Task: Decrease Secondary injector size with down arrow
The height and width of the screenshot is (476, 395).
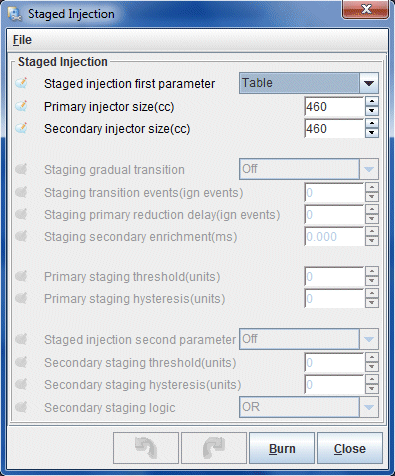Action: click(x=372, y=133)
